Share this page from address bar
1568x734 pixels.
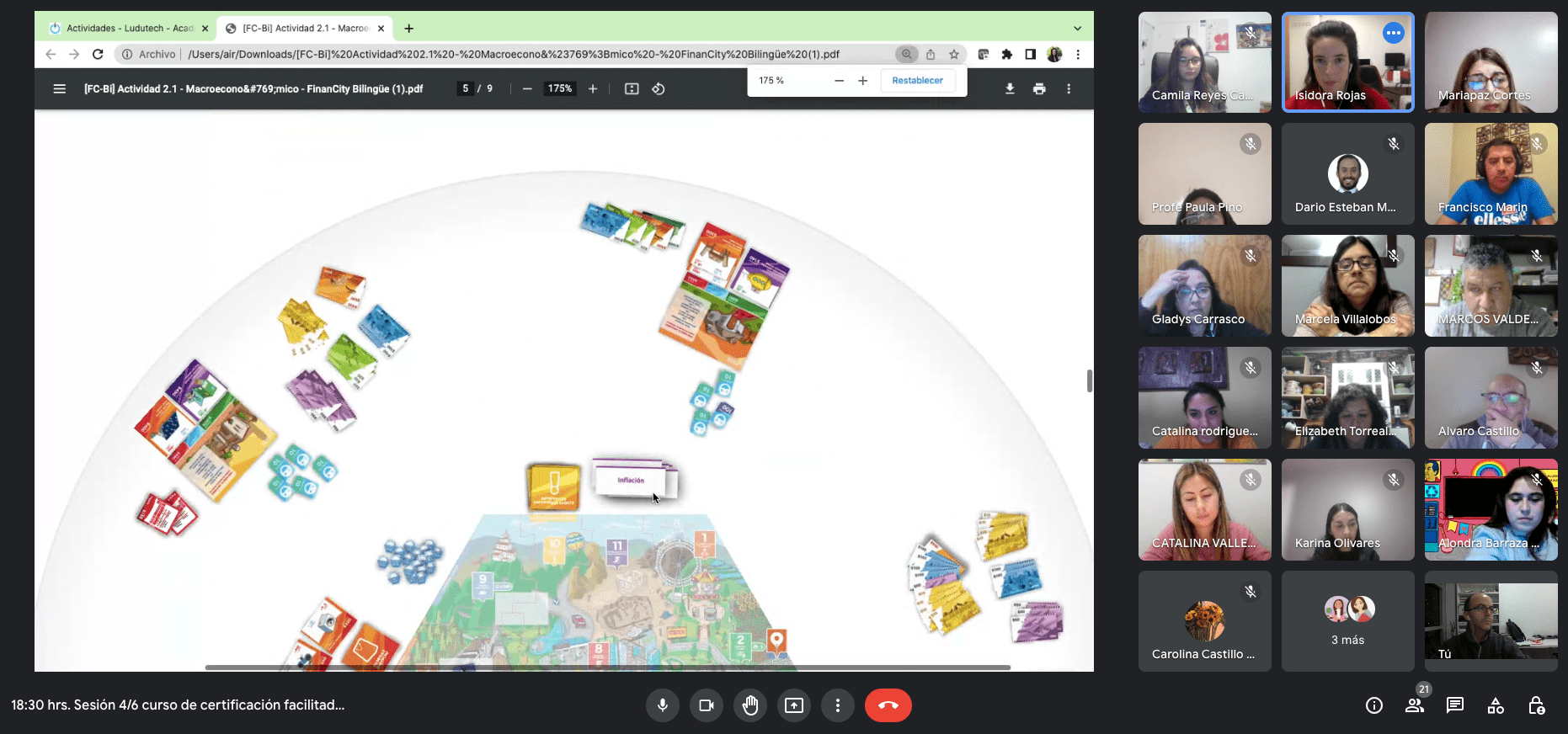[931, 54]
